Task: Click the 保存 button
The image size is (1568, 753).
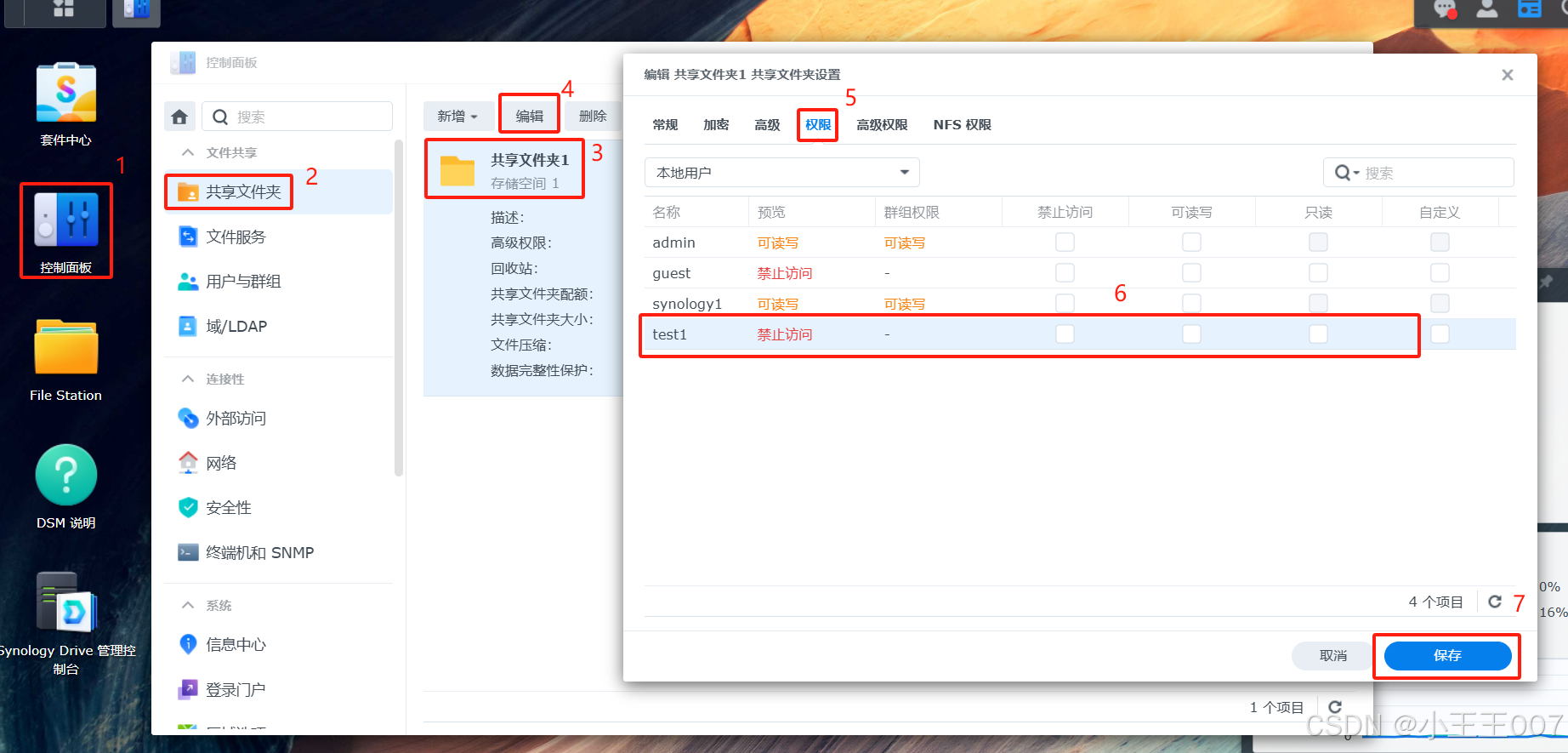Action: (x=1447, y=655)
